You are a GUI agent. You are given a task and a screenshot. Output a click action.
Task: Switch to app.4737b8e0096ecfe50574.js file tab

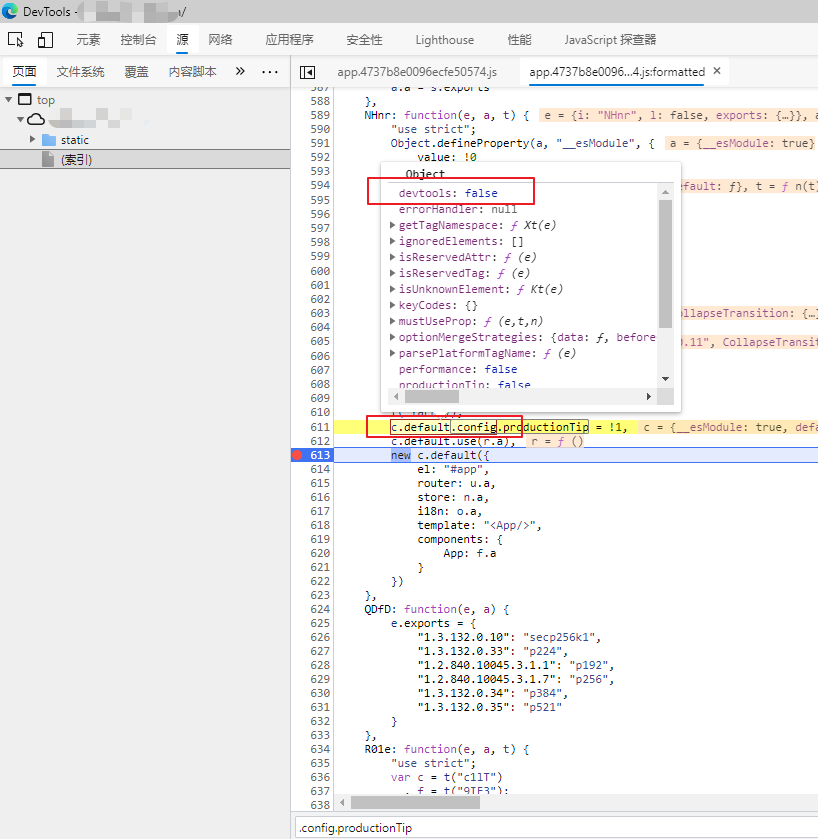(417, 72)
